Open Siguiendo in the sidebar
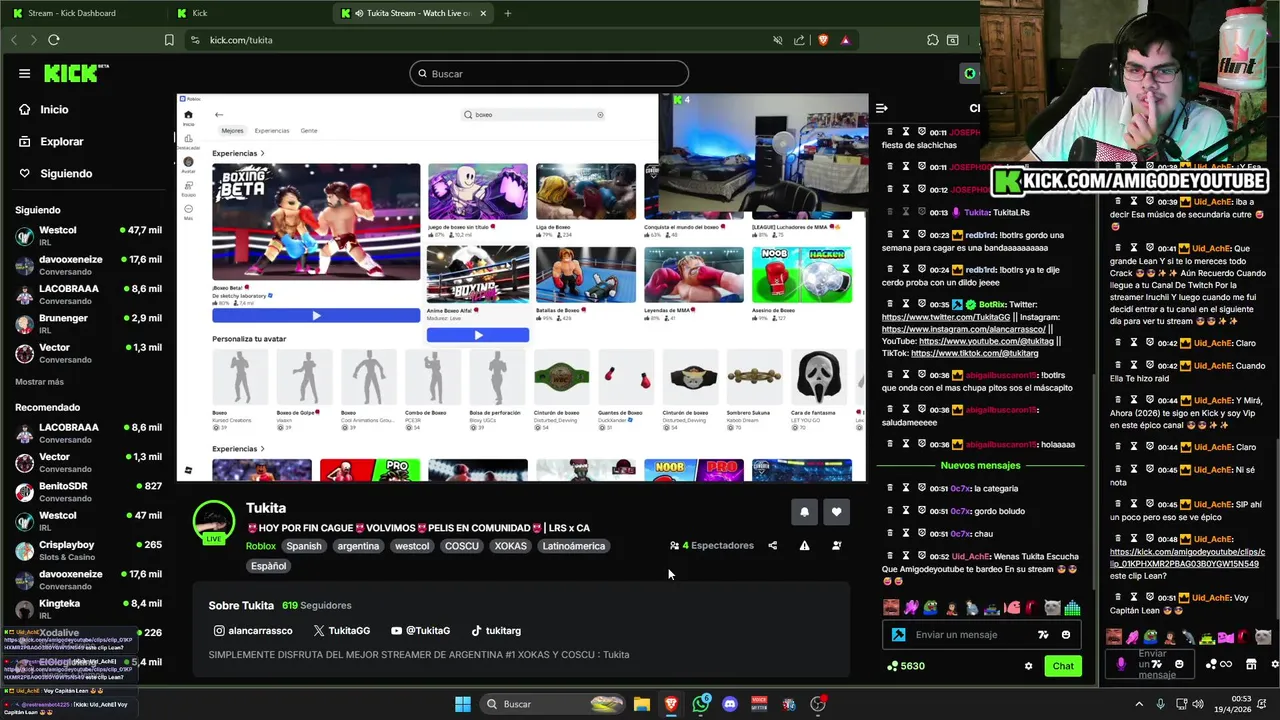Viewport: 1280px width, 720px height. click(x=66, y=174)
